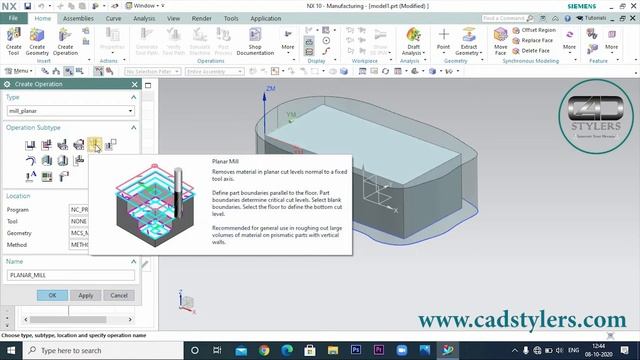The image size is (640, 360).
Task: Open Photoshop from the taskbar
Action: [356, 350]
